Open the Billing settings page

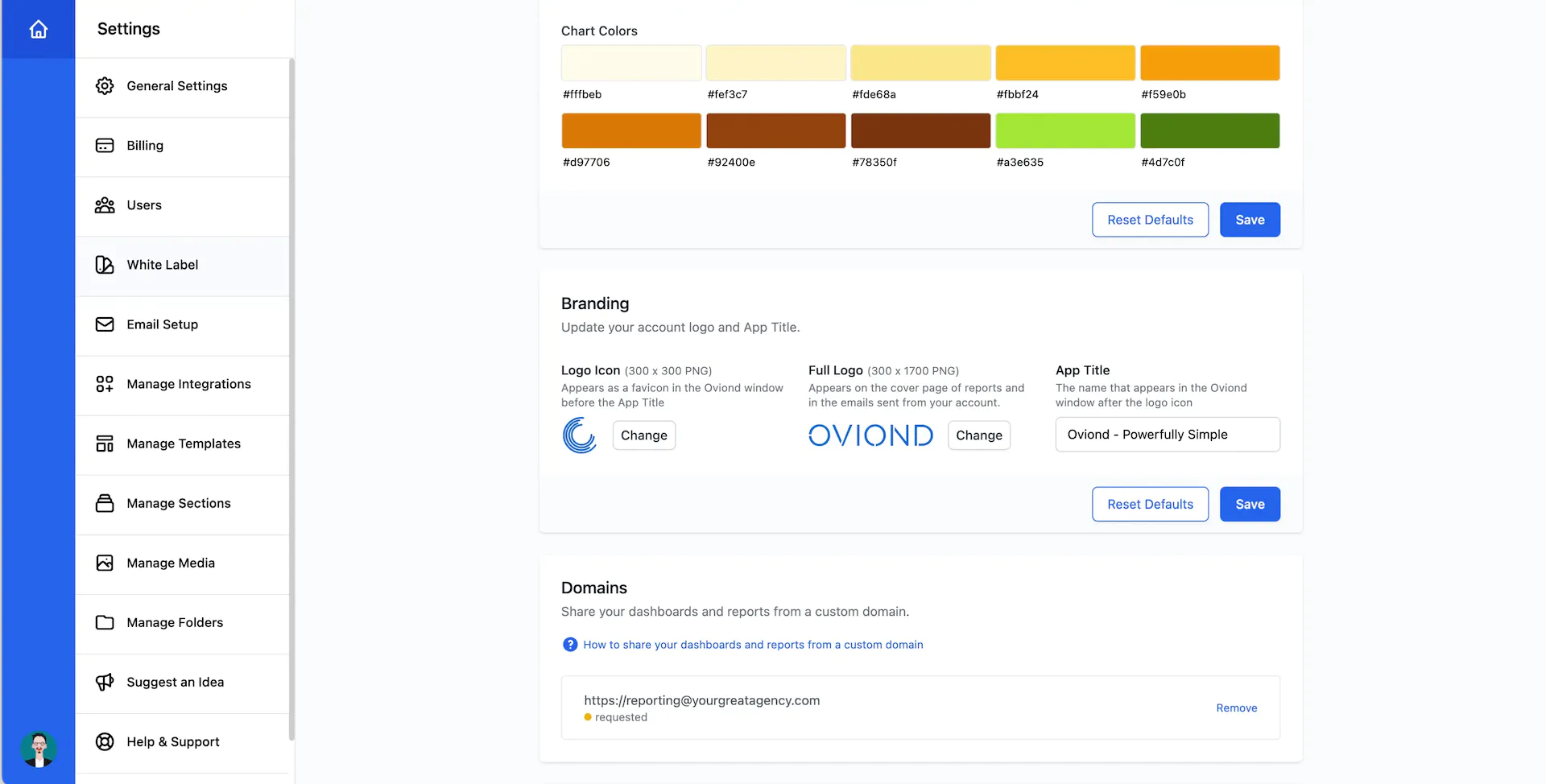point(183,146)
